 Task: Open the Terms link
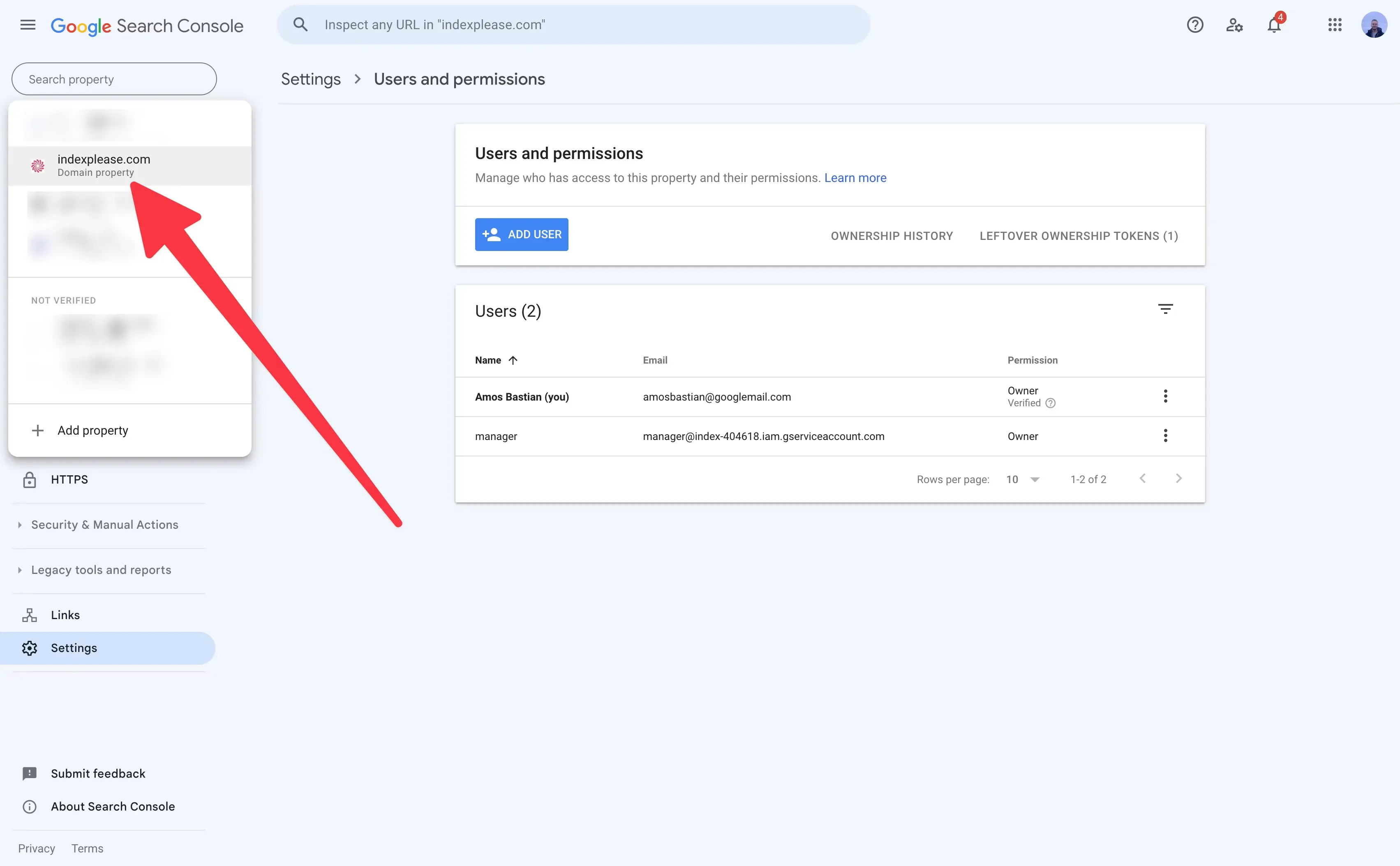coord(87,848)
